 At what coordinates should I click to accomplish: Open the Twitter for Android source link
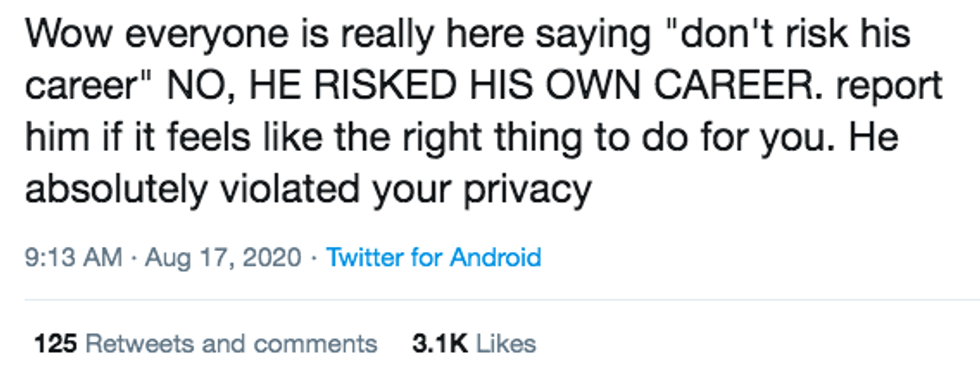[433, 257]
